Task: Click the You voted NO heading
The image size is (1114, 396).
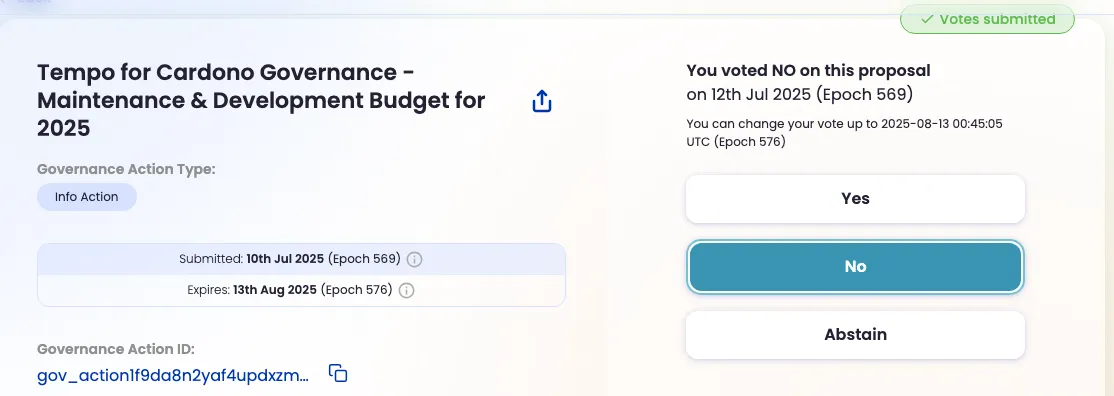Action: 808,70
